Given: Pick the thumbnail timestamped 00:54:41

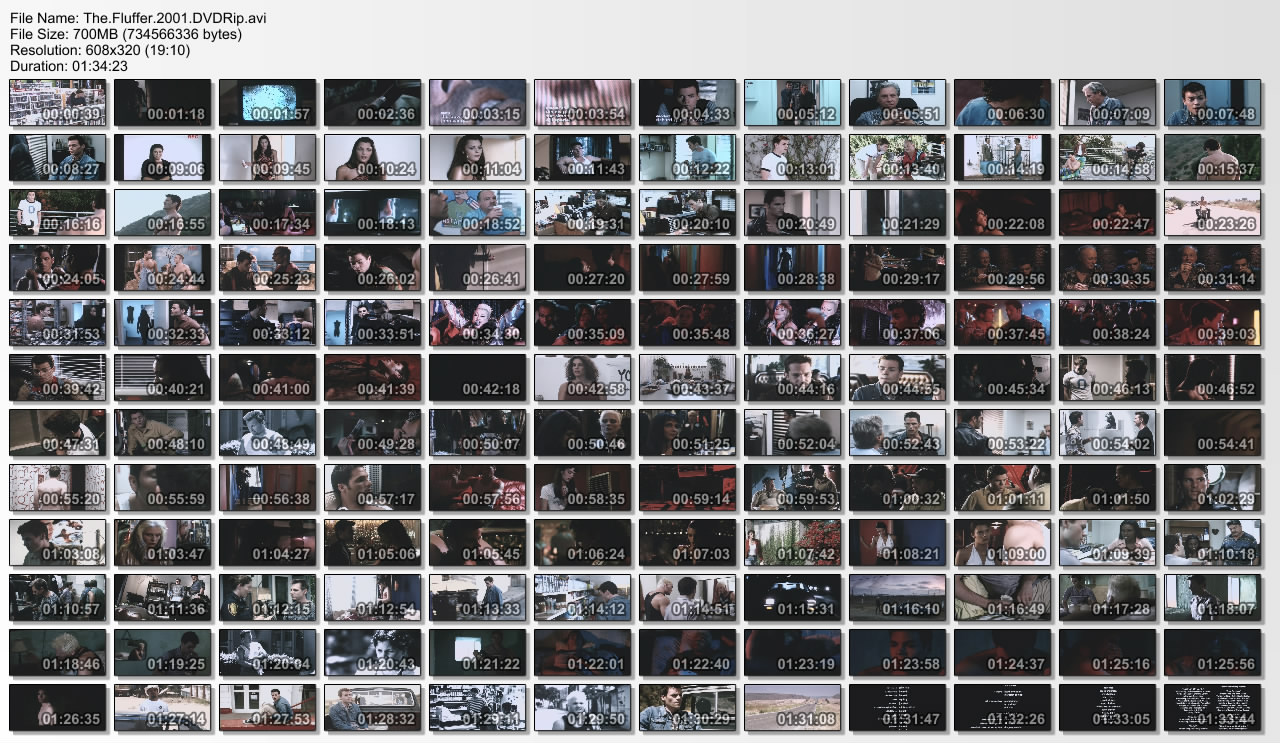Looking at the screenshot, I should pyautogui.click(x=1212, y=433).
